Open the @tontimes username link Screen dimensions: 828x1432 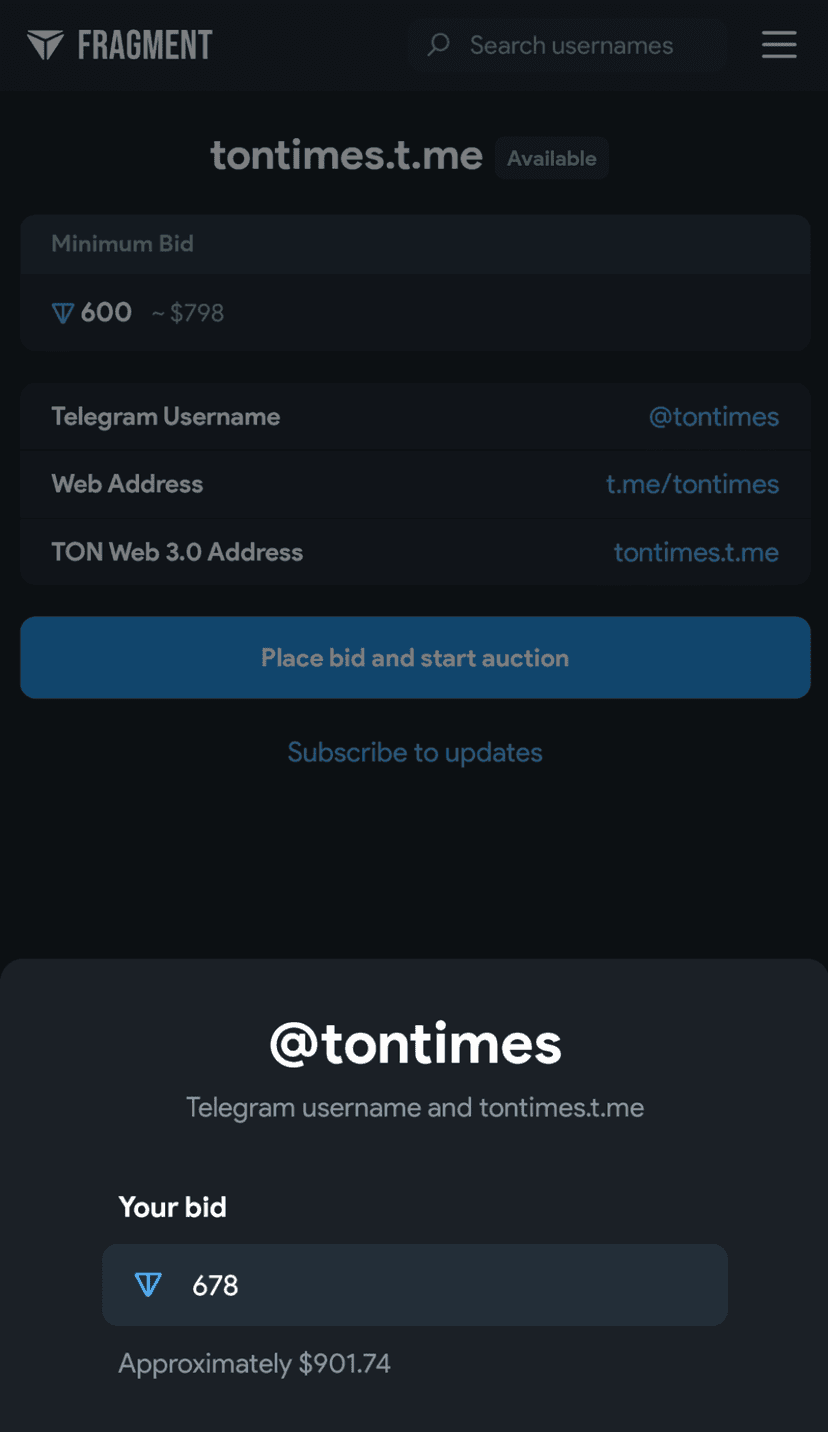point(713,417)
